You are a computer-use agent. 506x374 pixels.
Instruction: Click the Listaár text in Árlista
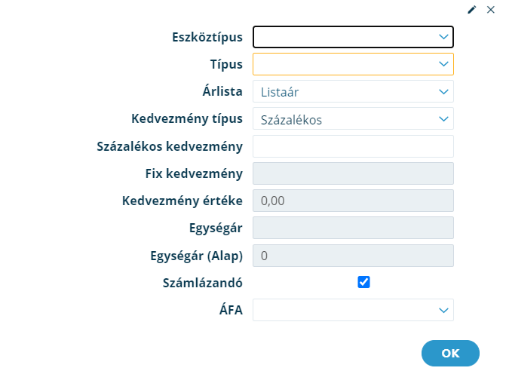point(279,92)
